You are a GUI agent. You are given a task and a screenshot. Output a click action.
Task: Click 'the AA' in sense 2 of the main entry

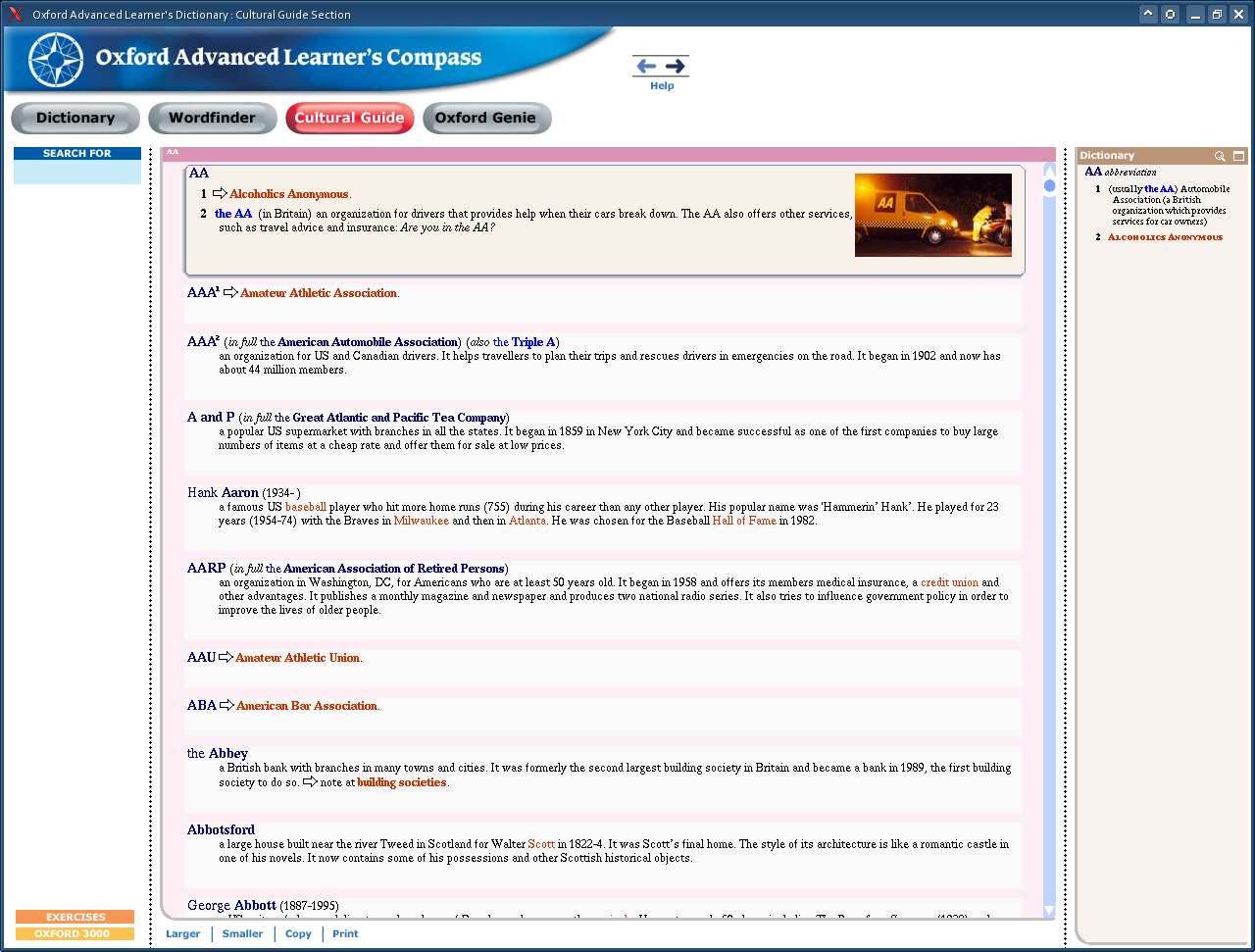233,214
